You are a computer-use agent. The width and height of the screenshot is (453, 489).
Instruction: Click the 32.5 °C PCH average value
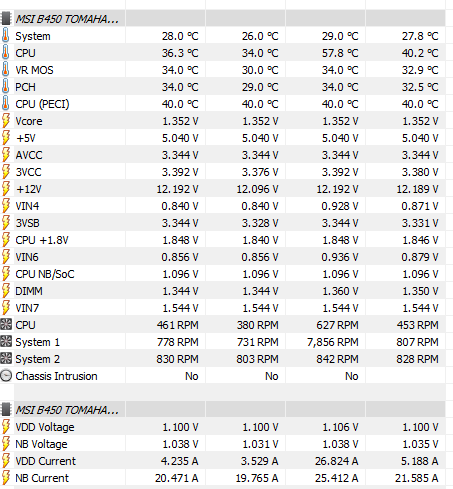420,87
